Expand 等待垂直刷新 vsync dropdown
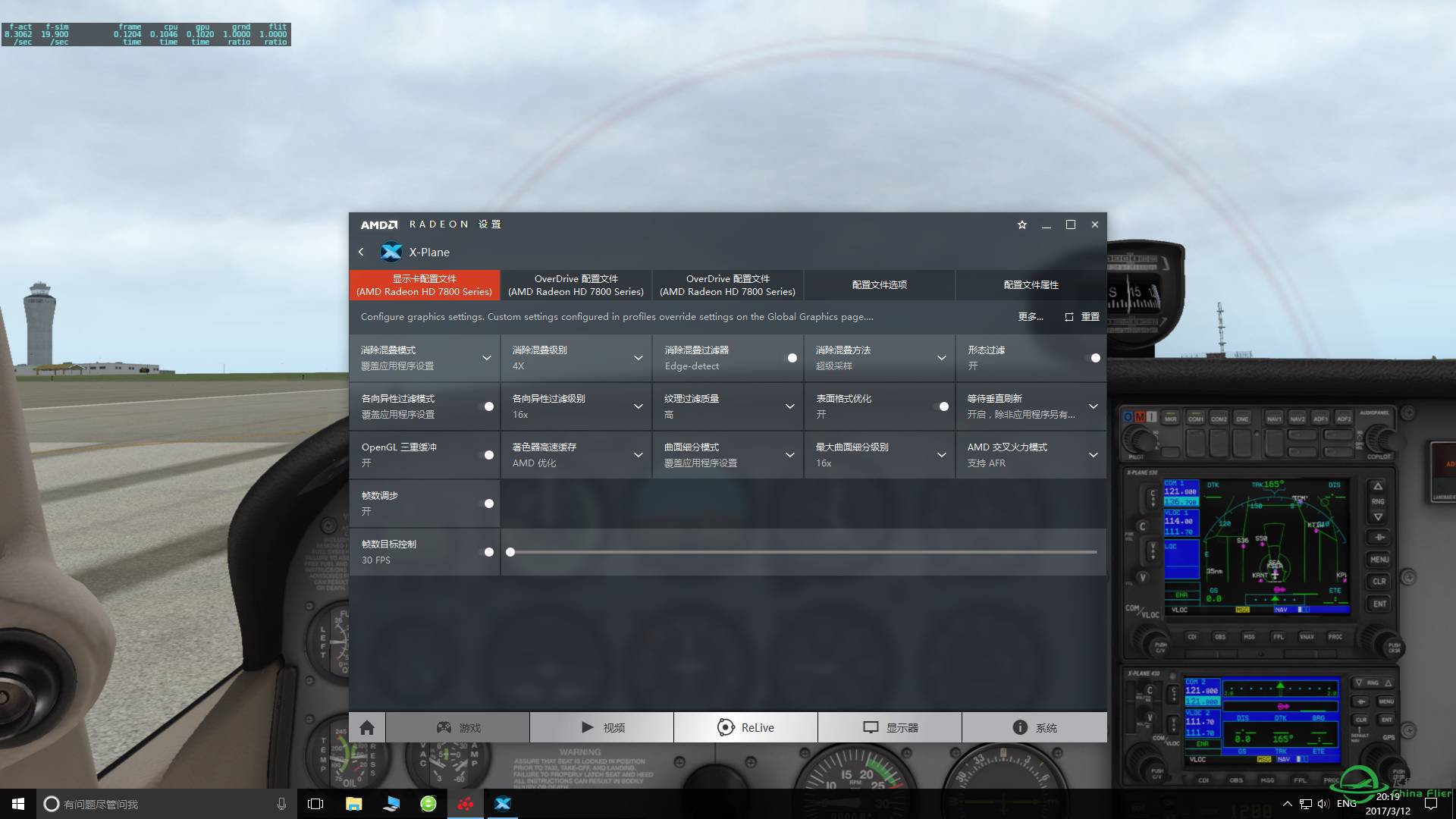1456x819 pixels. click(x=1093, y=406)
